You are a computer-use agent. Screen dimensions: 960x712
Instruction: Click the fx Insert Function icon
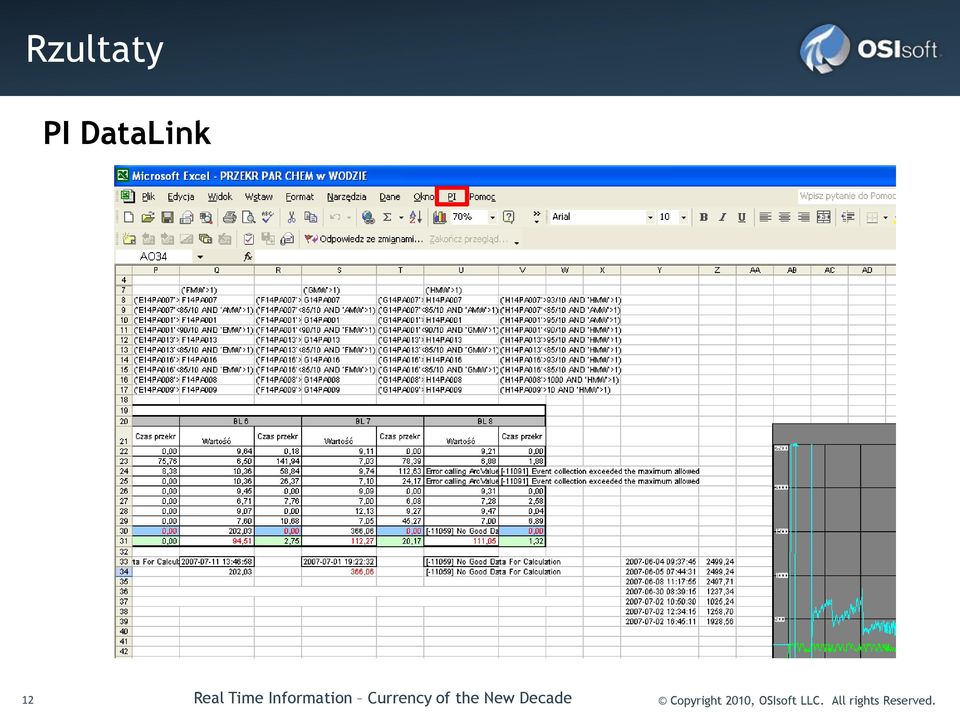click(x=247, y=257)
